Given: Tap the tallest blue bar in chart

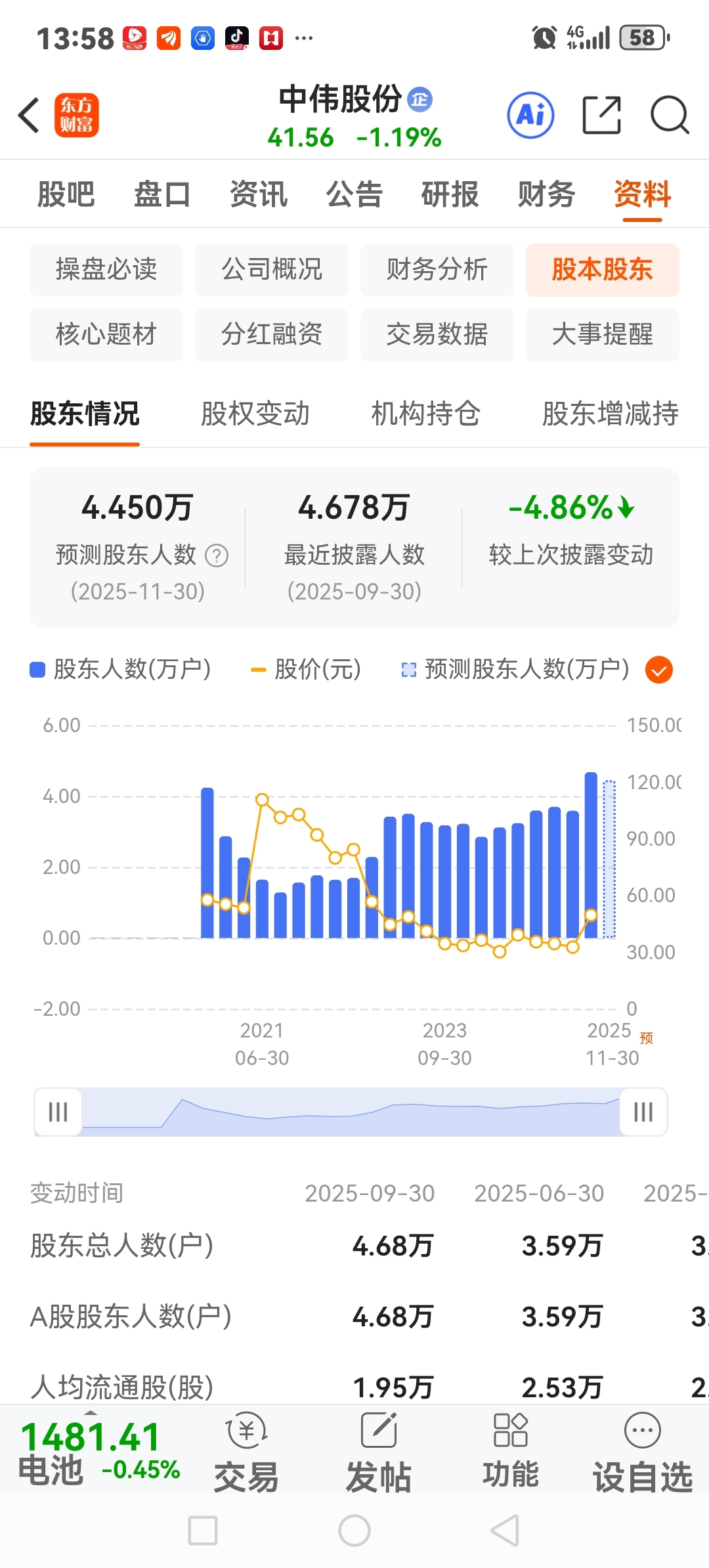Looking at the screenshot, I should [x=591, y=855].
